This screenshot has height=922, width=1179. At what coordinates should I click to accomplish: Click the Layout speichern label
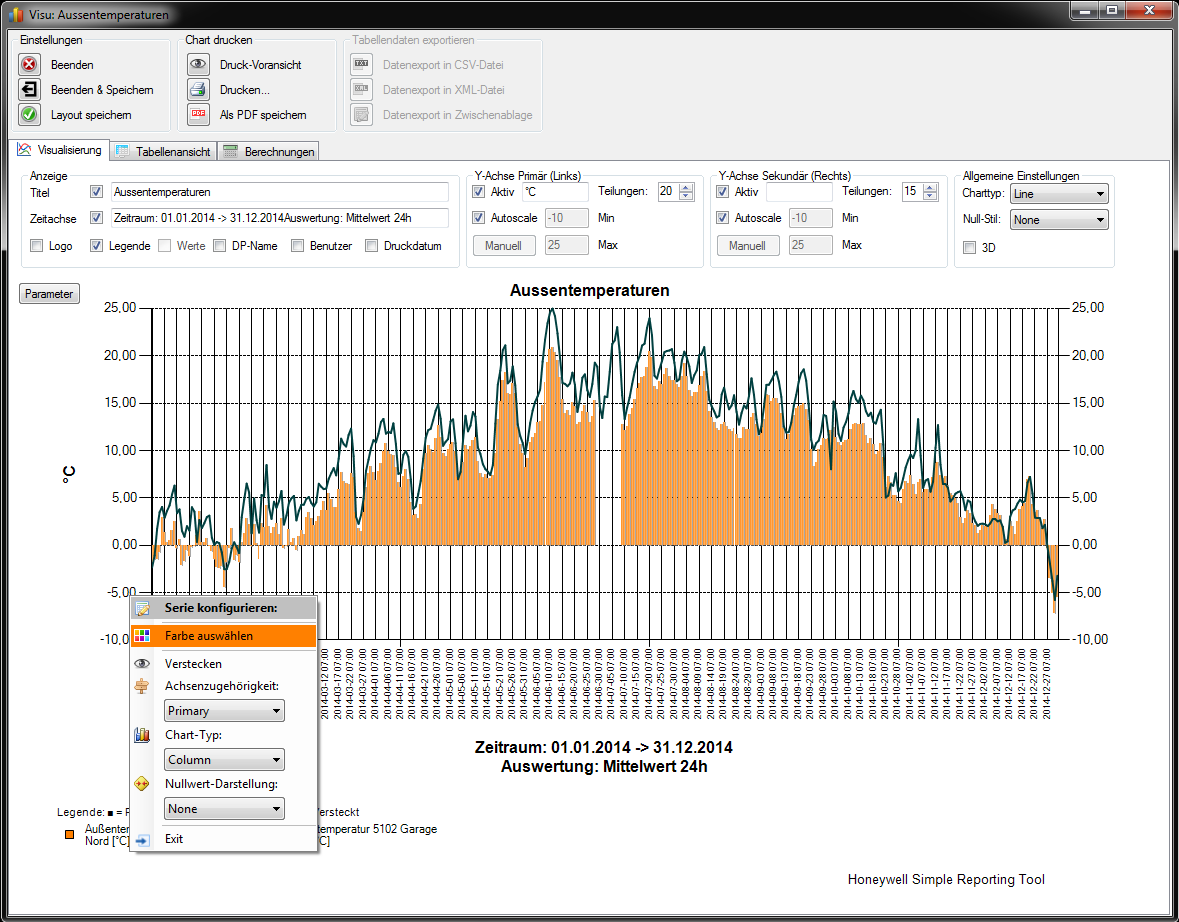click(91, 115)
